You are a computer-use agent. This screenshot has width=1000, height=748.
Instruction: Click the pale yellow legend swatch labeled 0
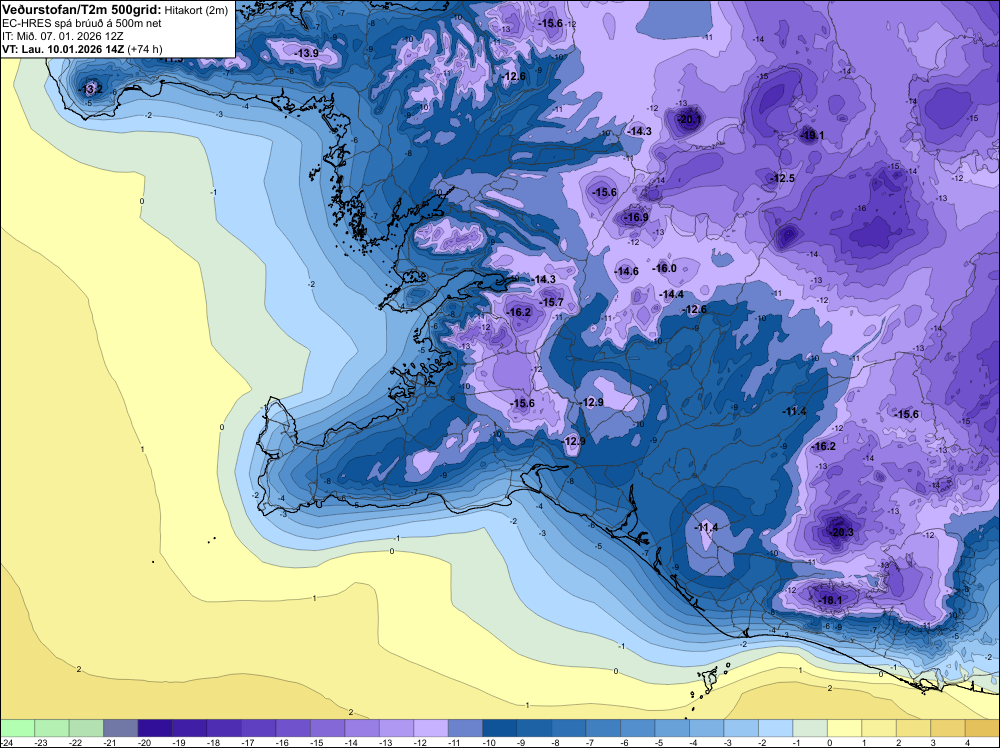[x=845, y=728]
